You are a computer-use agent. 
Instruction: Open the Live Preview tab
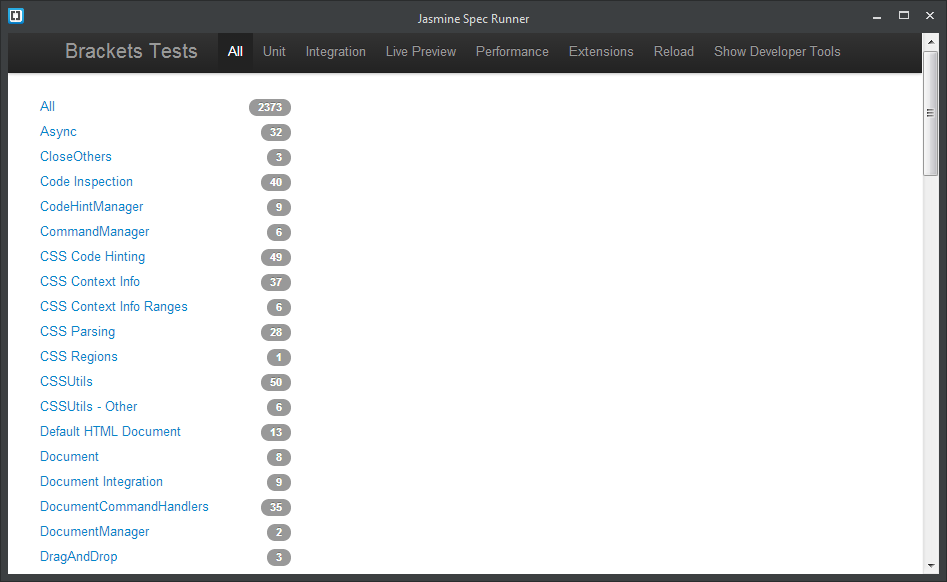(421, 52)
